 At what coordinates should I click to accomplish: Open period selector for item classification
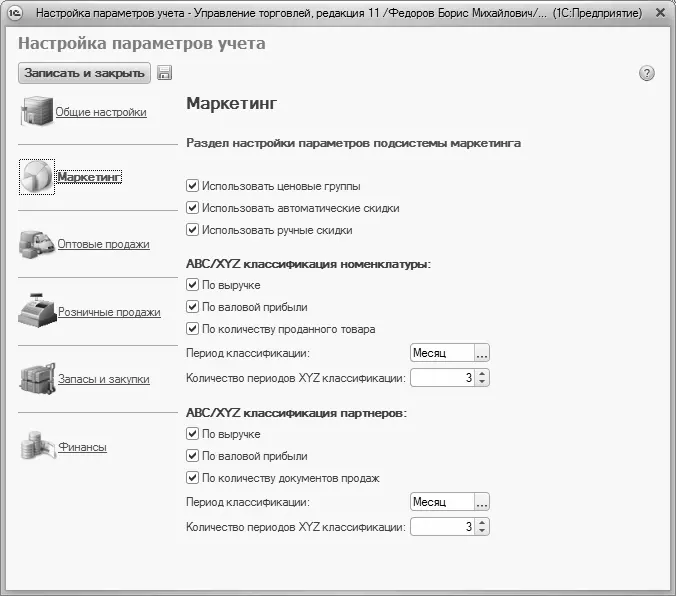coord(481,353)
